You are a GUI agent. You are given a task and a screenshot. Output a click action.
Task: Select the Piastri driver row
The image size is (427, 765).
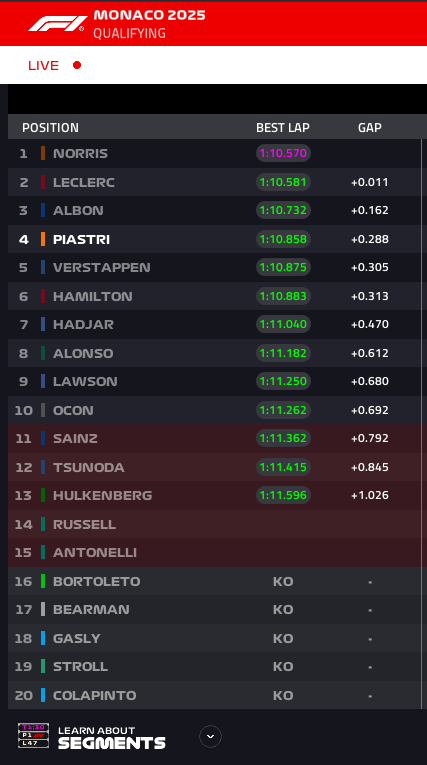click(x=215, y=239)
